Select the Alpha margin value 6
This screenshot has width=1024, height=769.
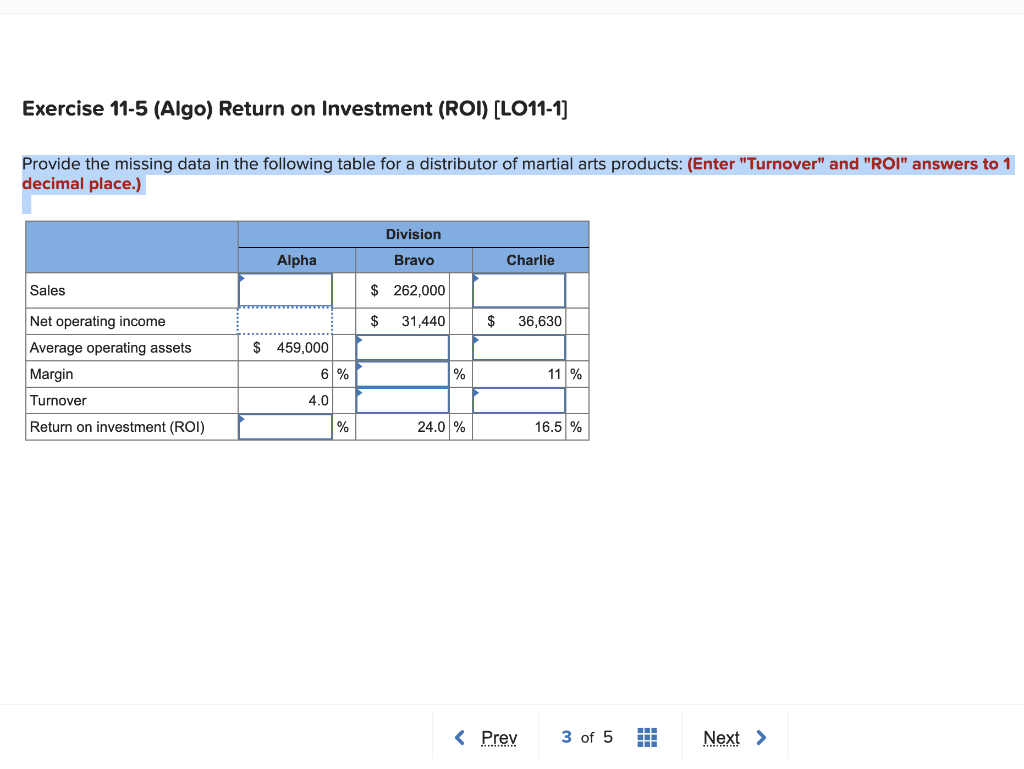325,374
